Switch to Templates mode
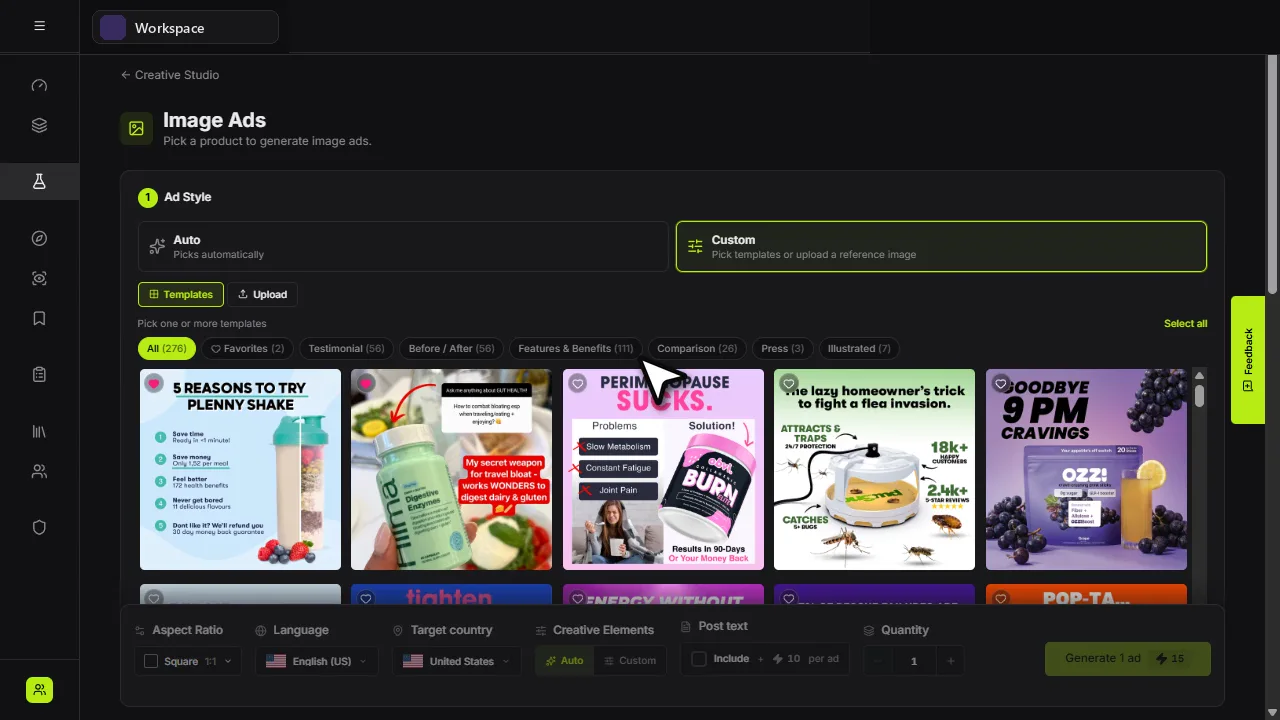The width and height of the screenshot is (1280, 720). pyautogui.click(x=181, y=294)
